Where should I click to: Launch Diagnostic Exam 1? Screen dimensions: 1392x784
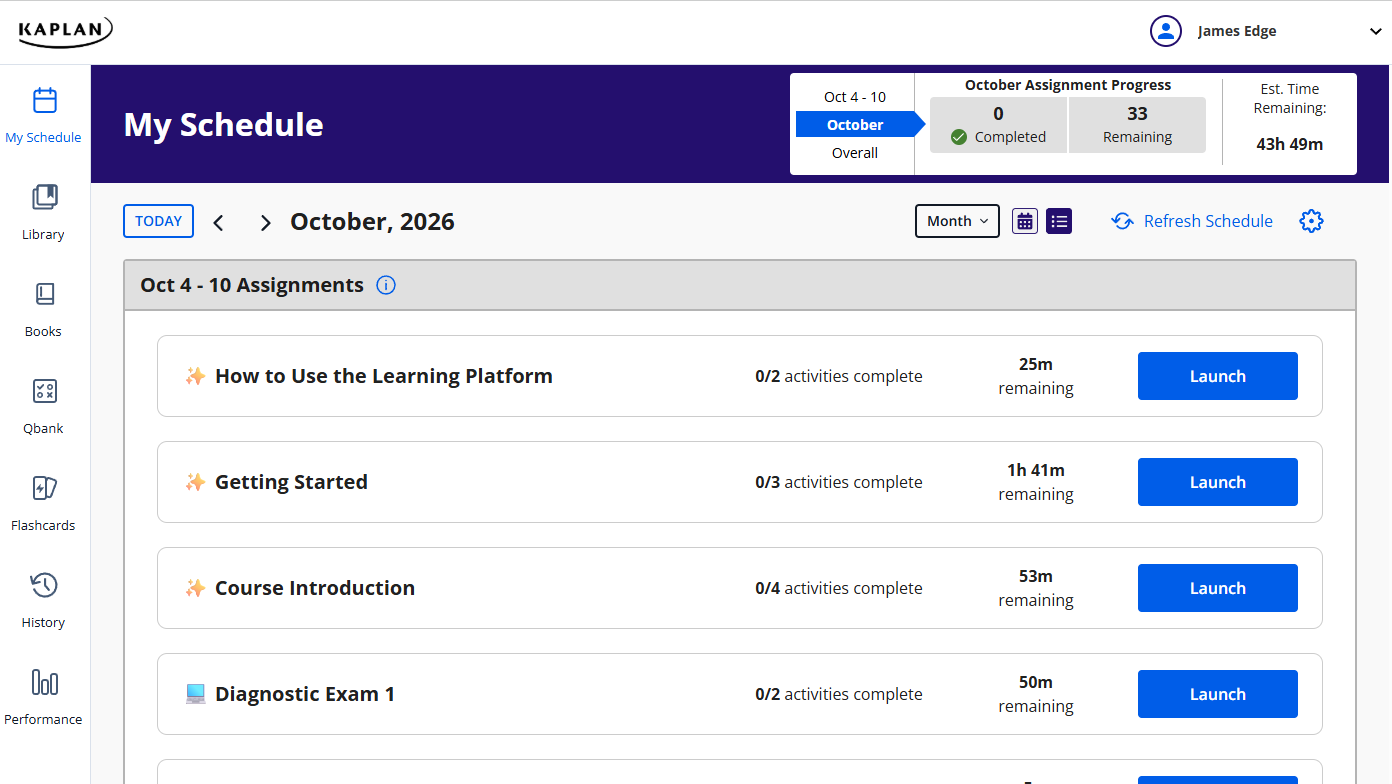click(x=1218, y=694)
